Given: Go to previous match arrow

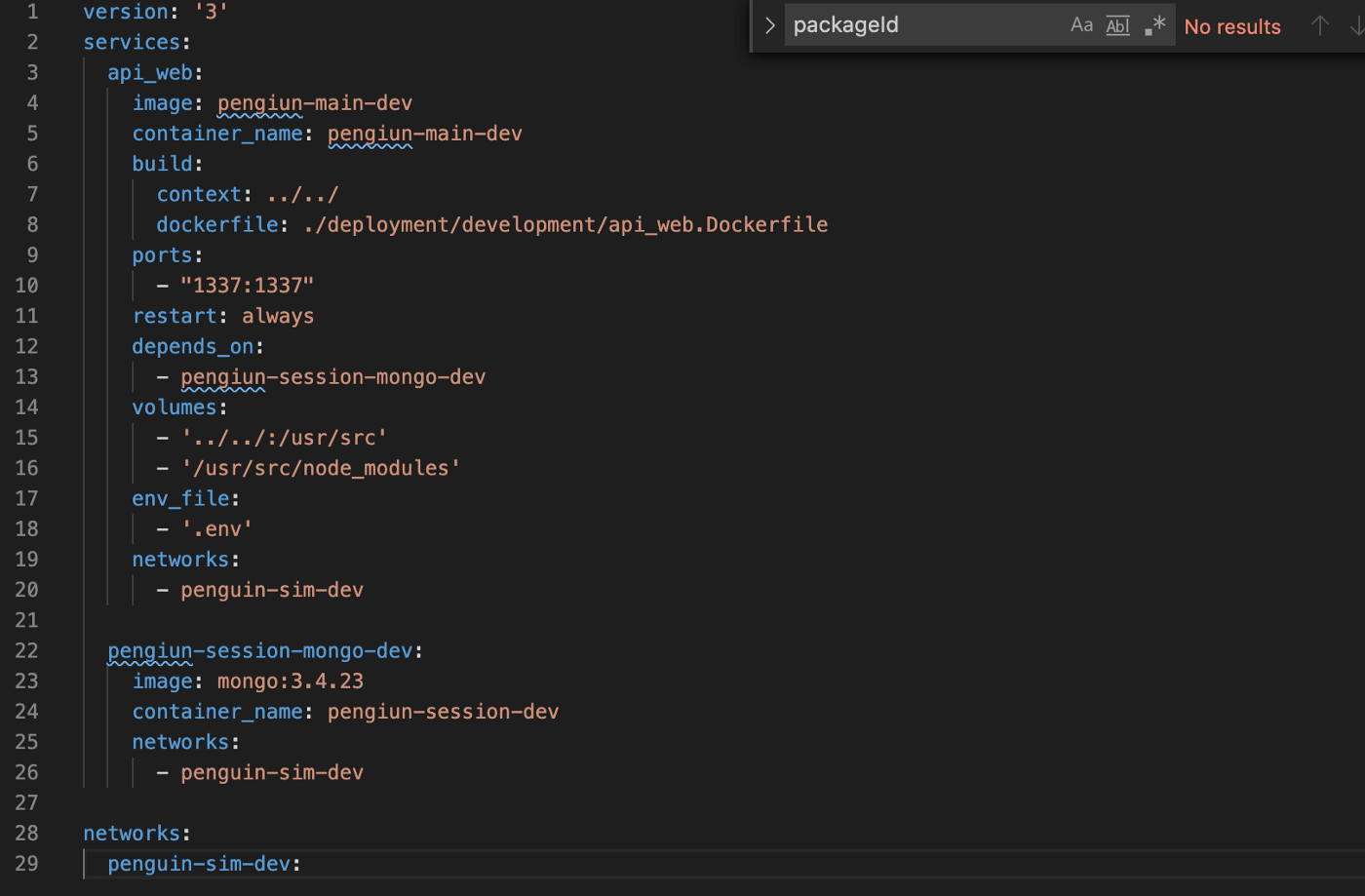Looking at the screenshot, I should point(1319,25).
